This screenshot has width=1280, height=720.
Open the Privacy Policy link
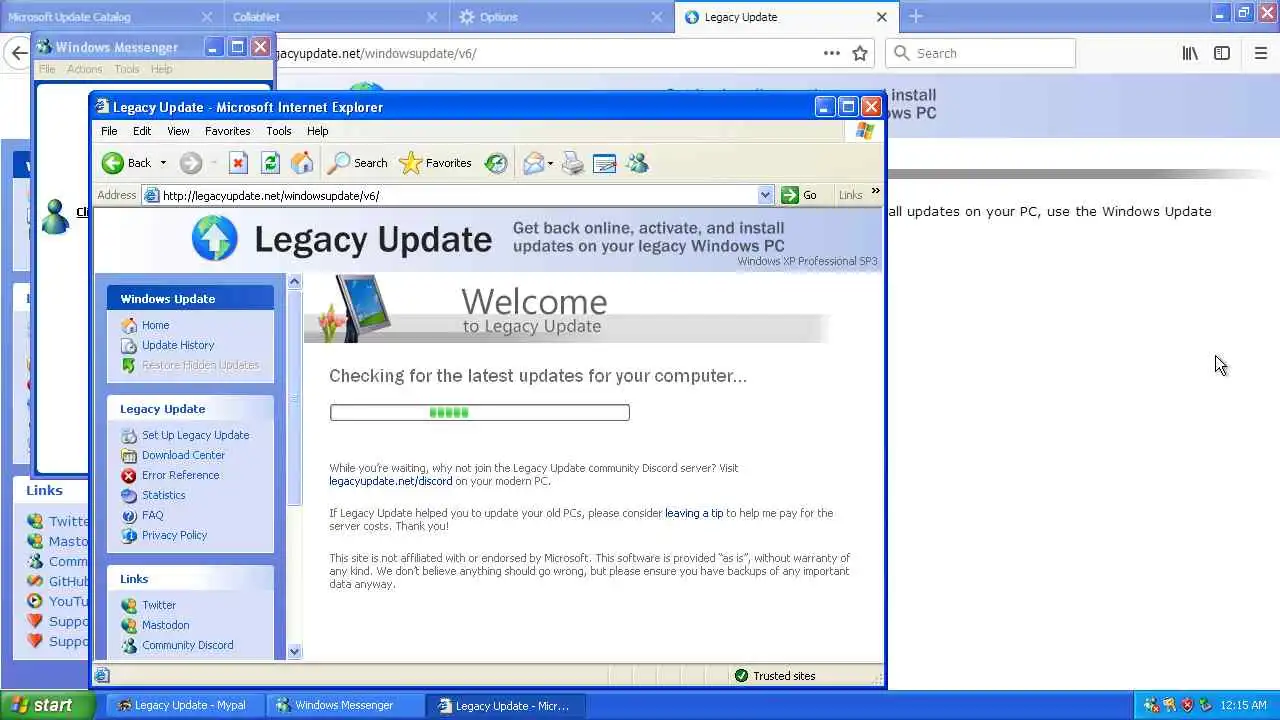point(174,535)
